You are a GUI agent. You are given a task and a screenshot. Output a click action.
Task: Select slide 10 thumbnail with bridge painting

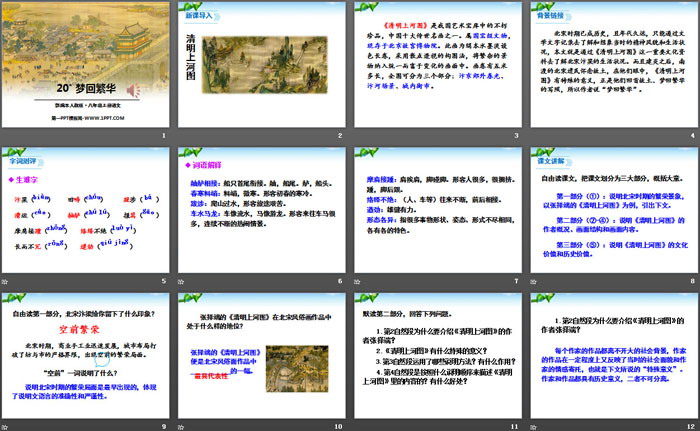262,356
